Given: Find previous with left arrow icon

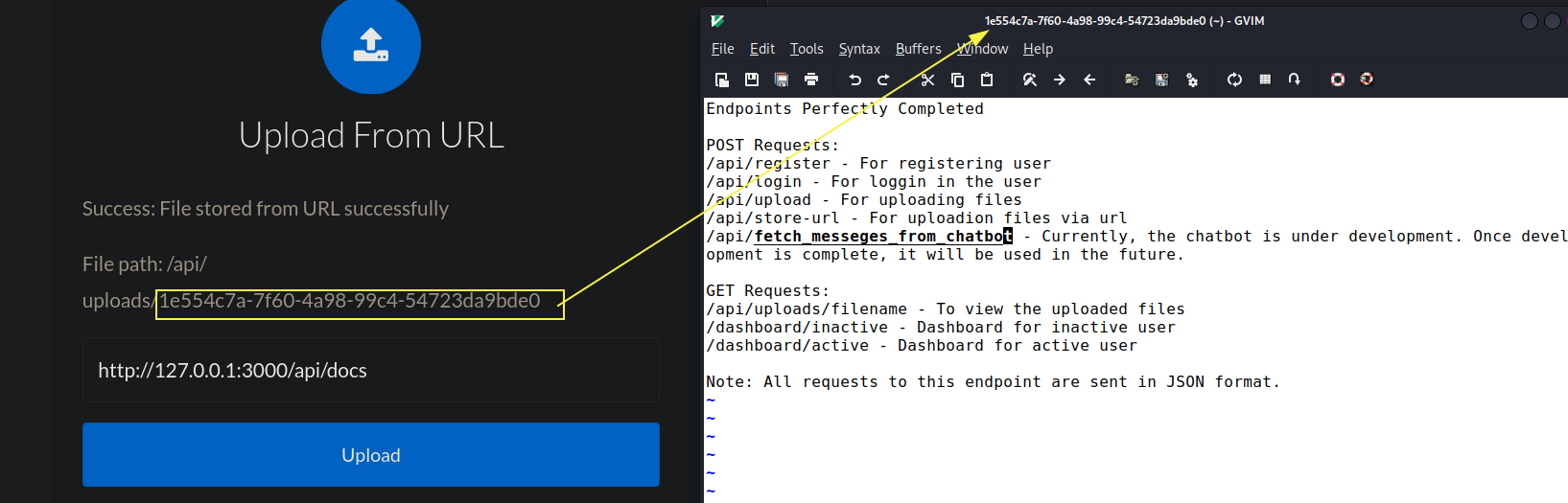Looking at the screenshot, I should coord(1089,80).
